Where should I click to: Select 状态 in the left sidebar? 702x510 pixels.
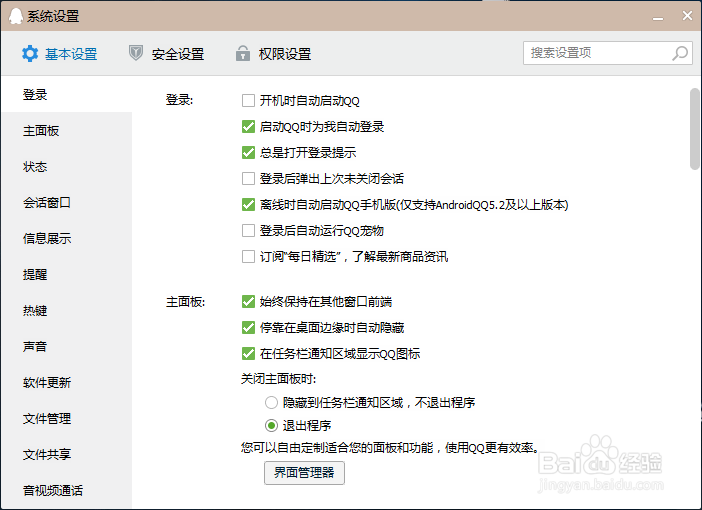pos(67,167)
